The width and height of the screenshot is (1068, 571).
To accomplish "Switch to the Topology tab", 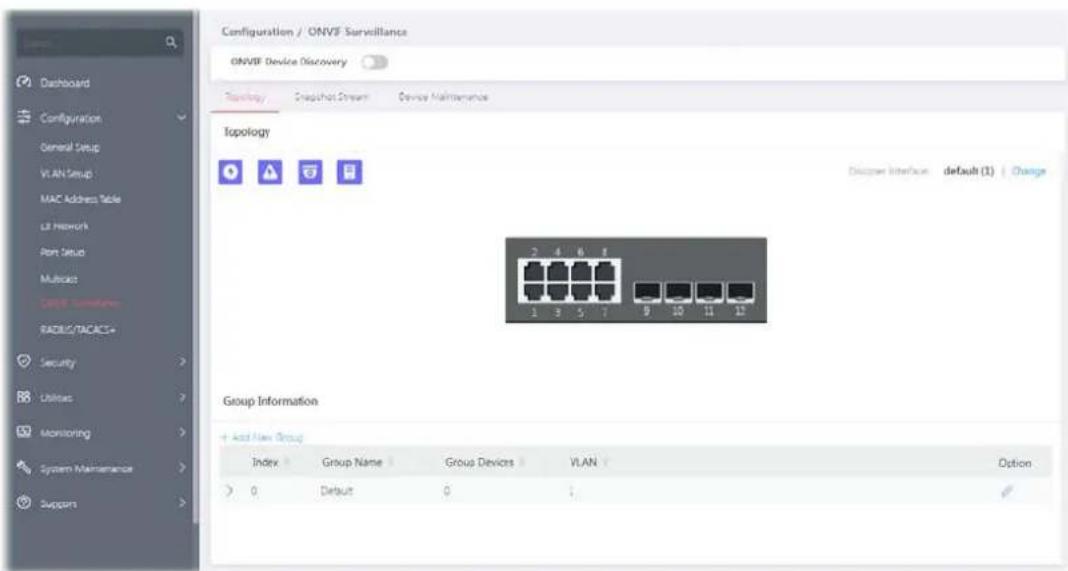I will coord(245,97).
